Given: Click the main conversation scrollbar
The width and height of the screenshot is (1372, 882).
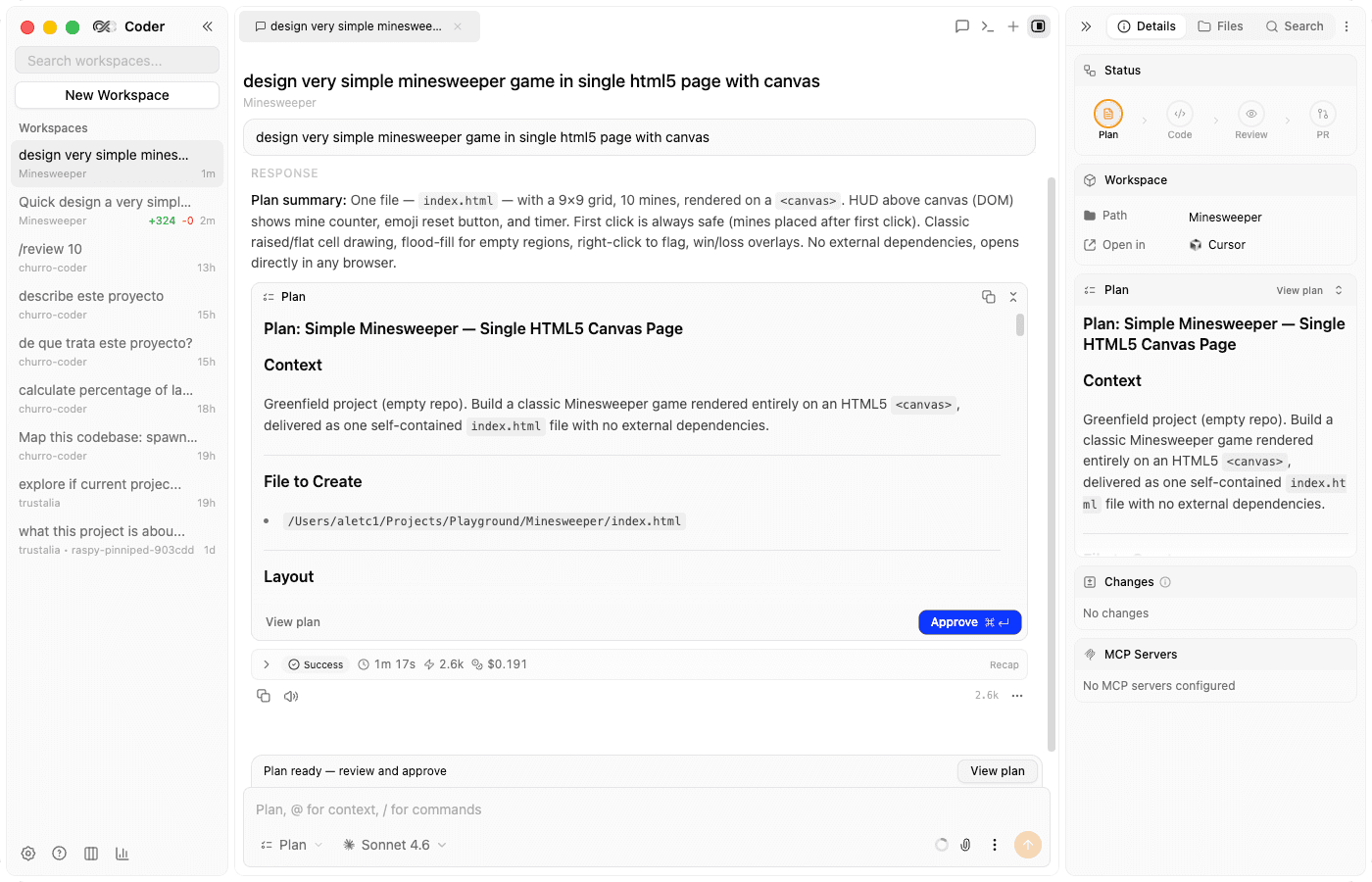Looking at the screenshot, I should (x=1052, y=464).
